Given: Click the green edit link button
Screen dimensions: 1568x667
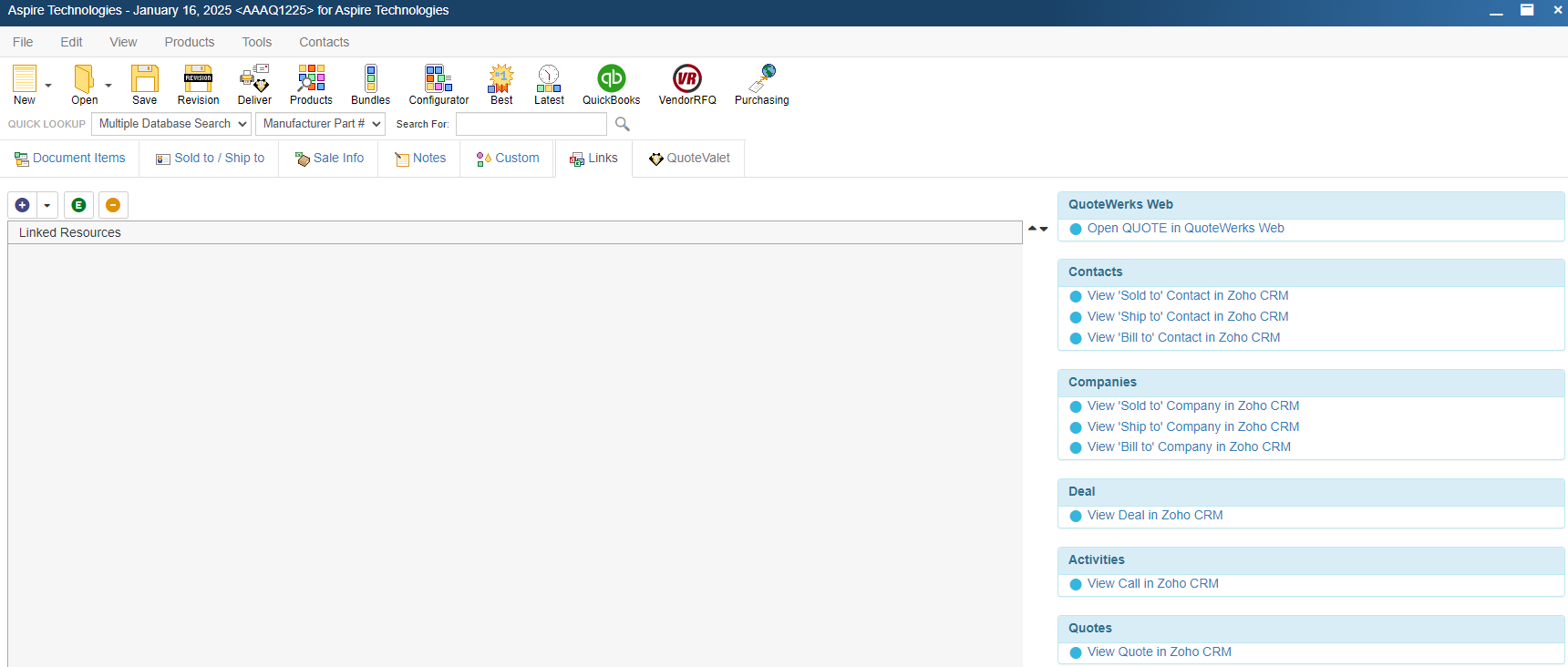Looking at the screenshot, I should pos(78,205).
